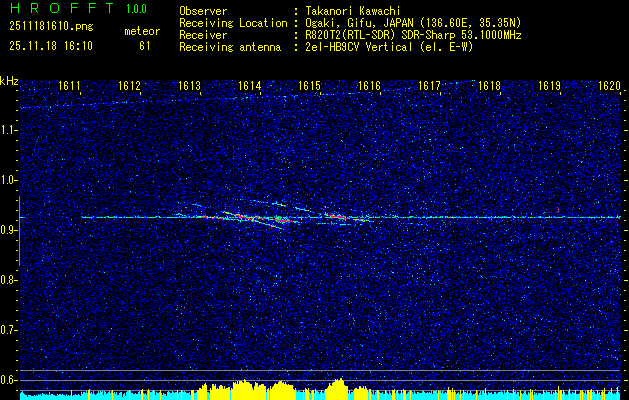This screenshot has height=400, width=629.
Task: Click the kHz axis unit label
Action: (9, 82)
